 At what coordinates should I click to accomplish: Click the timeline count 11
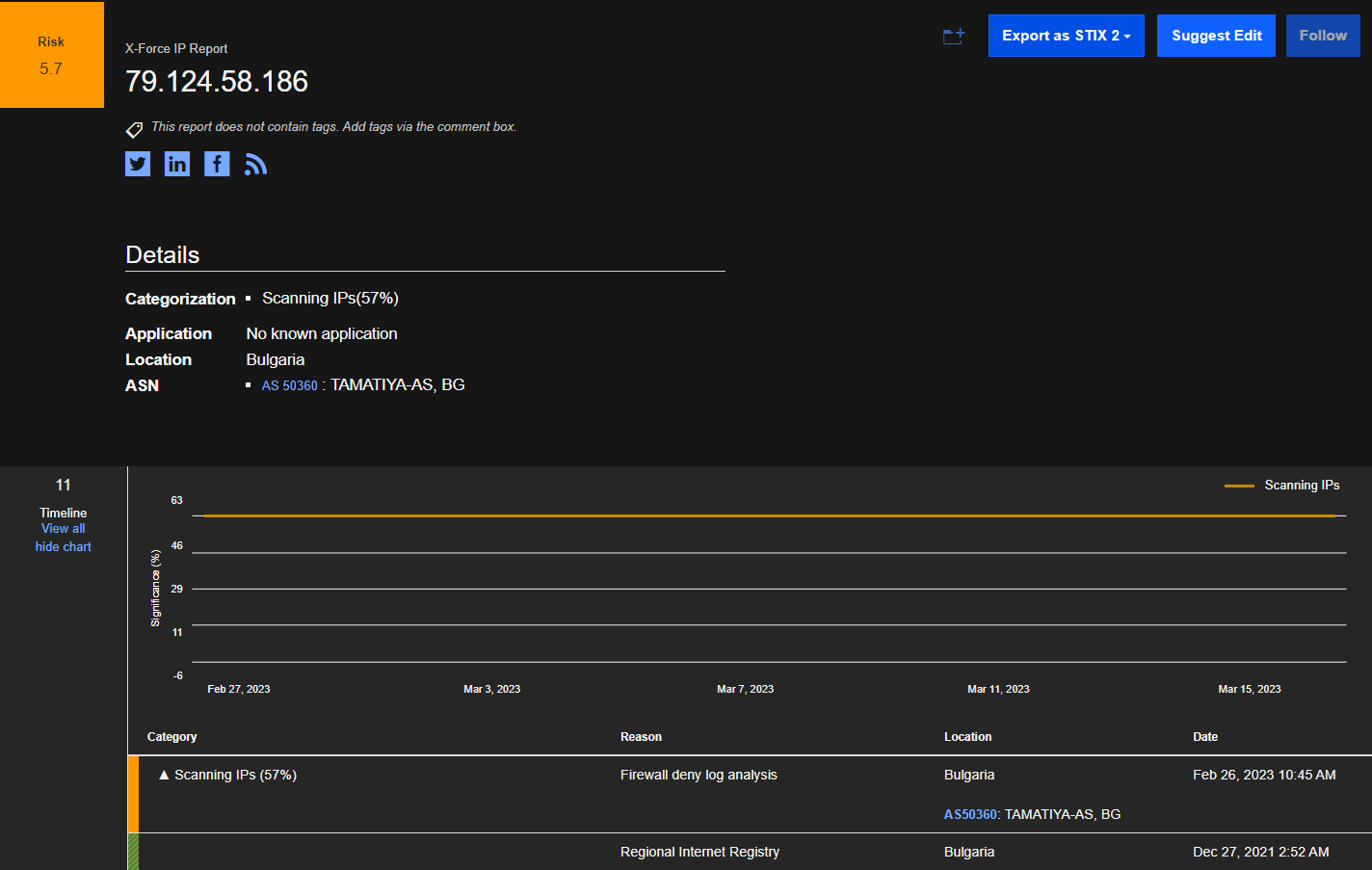tap(64, 485)
